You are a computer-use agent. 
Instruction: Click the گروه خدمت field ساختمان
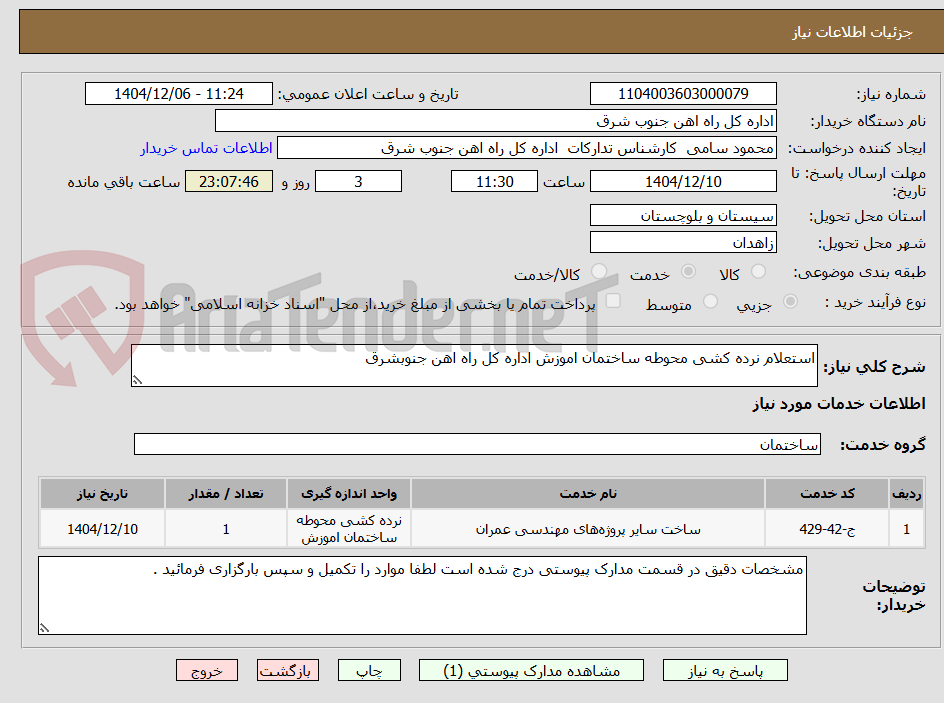tap(477, 444)
